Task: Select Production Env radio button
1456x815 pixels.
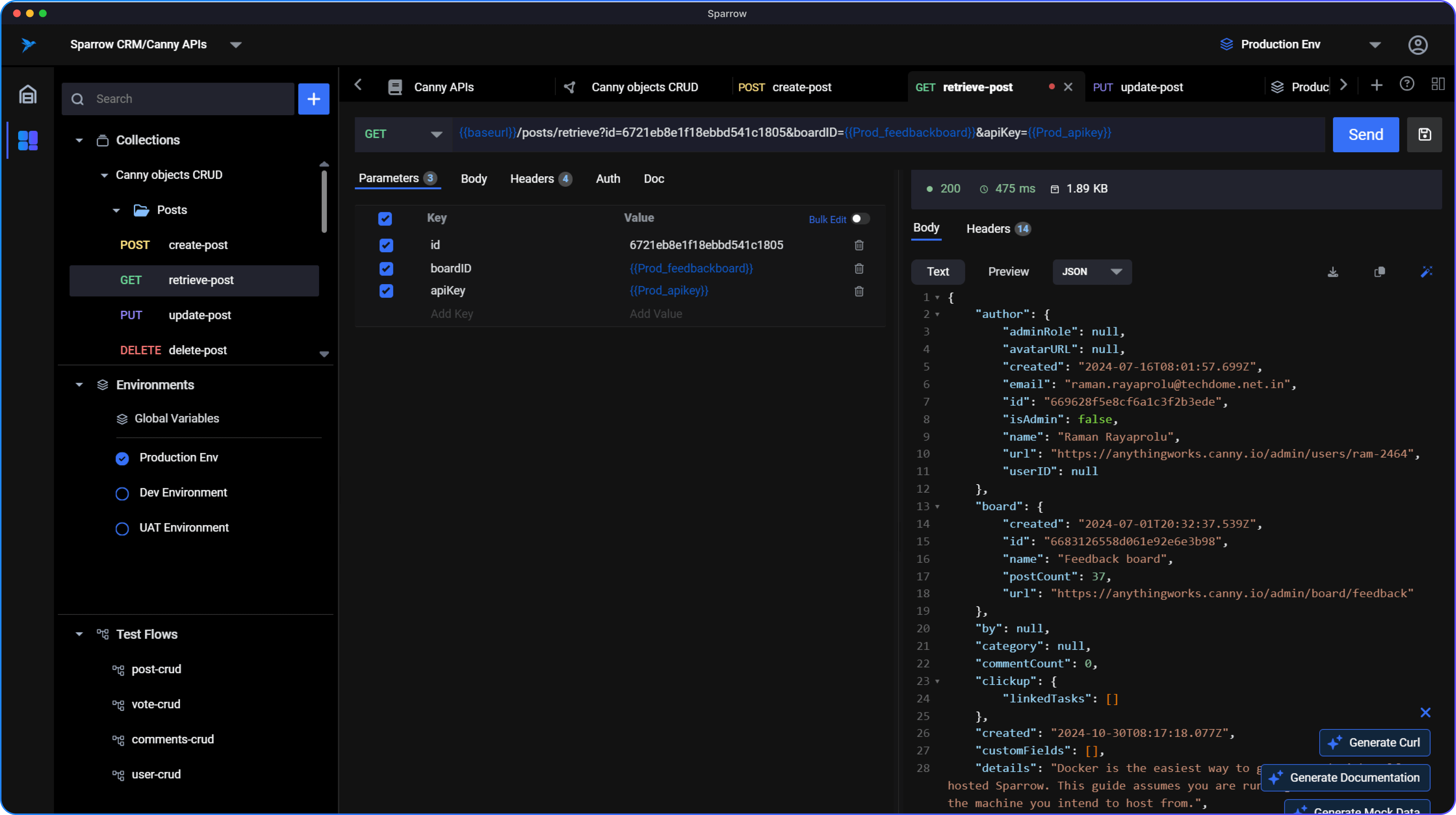Action: click(x=122, y=459)
